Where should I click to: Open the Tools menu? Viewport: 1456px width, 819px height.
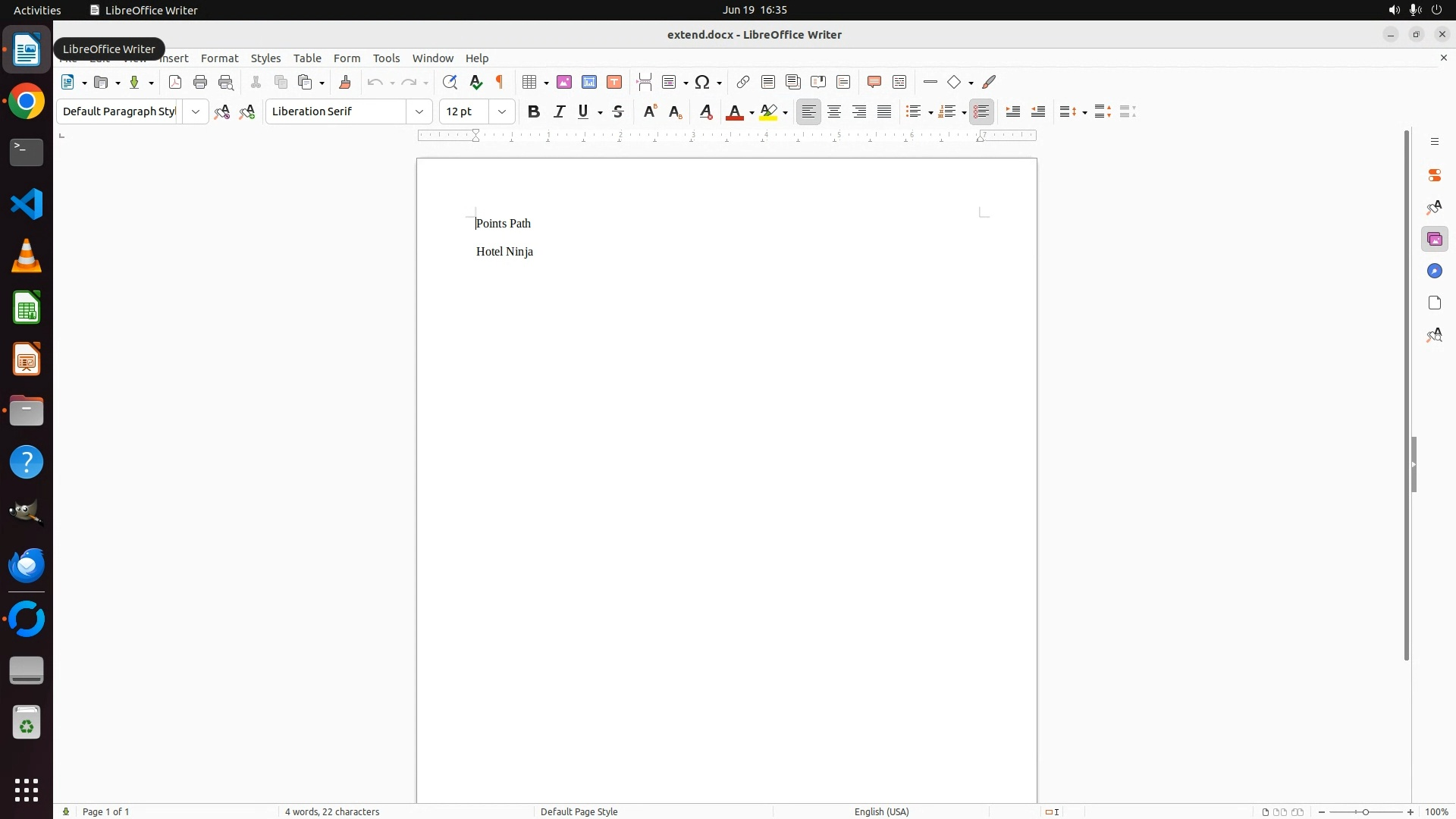coord(386,58)
